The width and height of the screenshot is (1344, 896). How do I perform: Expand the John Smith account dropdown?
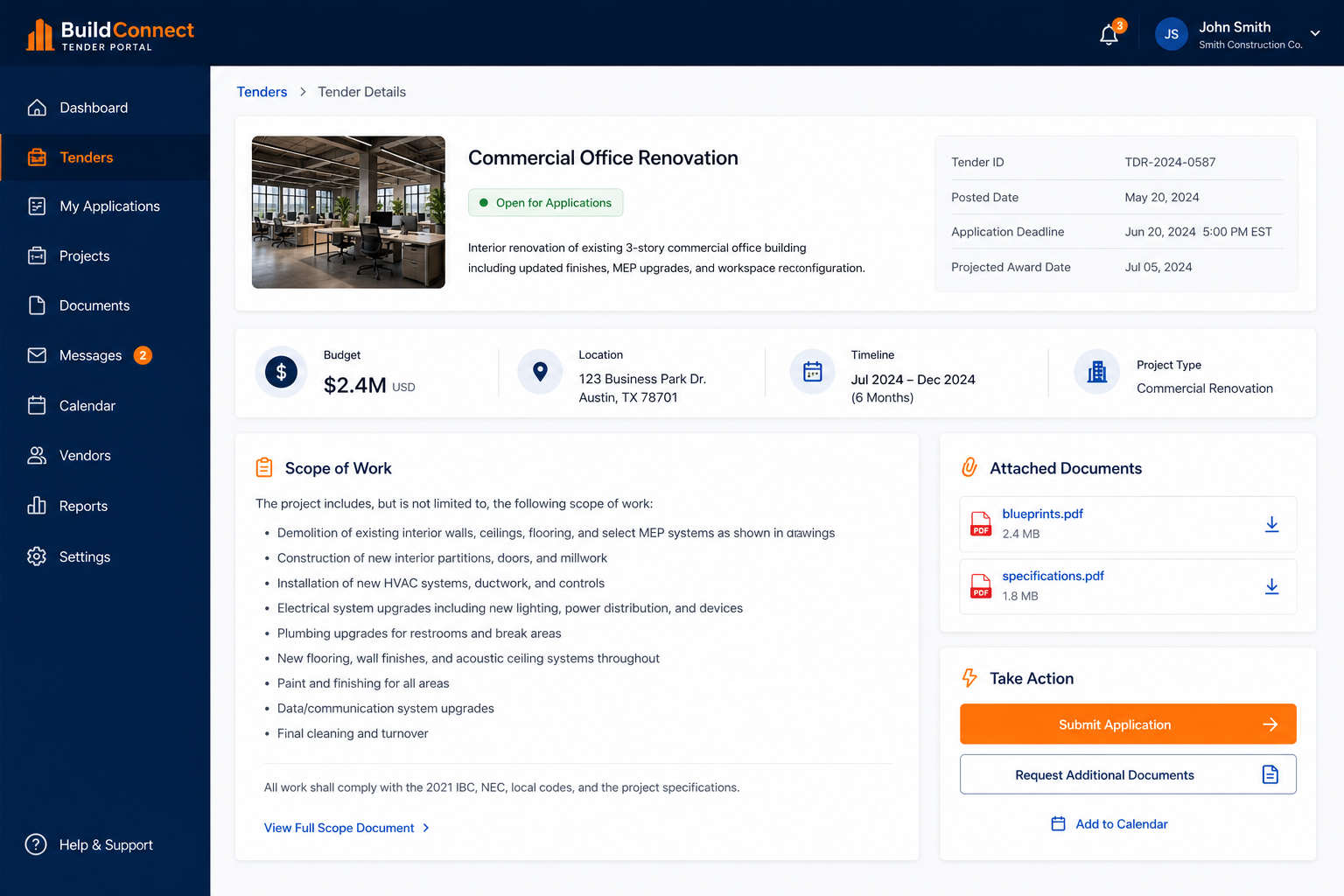point(1314,34)
